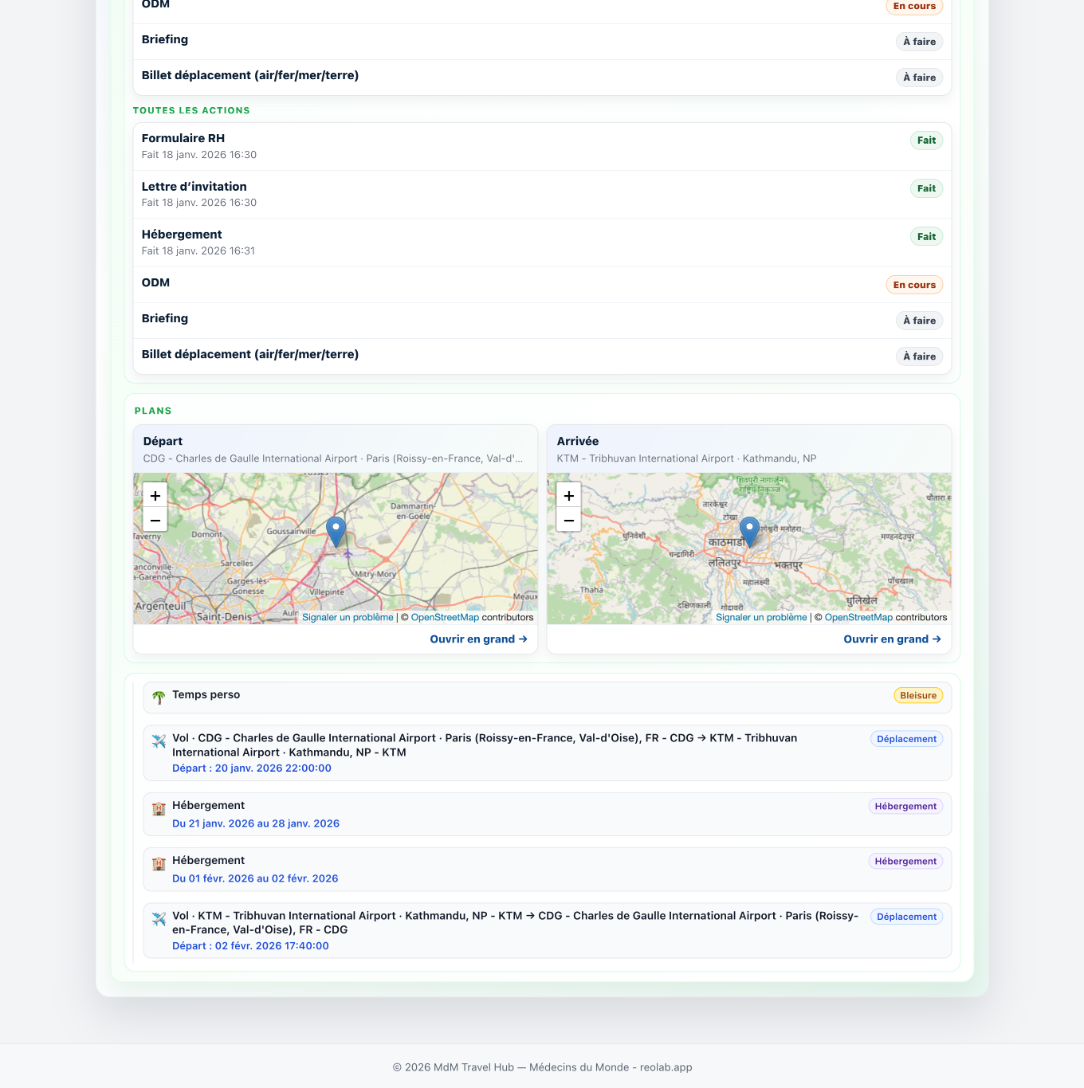
Task: Click the 'À faire' badge on the Briefing row
Action: [x=919, y=320]
